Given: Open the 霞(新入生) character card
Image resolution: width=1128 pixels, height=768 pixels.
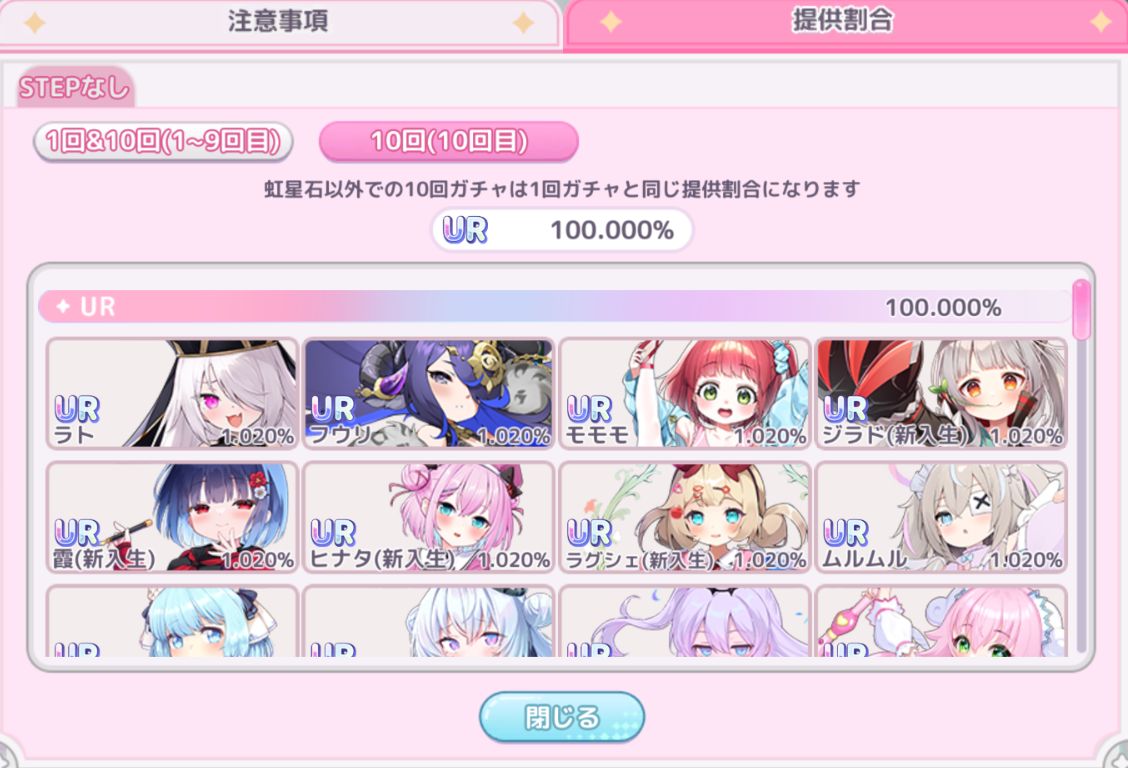Looking at the screenshot, I should point(172,518).
